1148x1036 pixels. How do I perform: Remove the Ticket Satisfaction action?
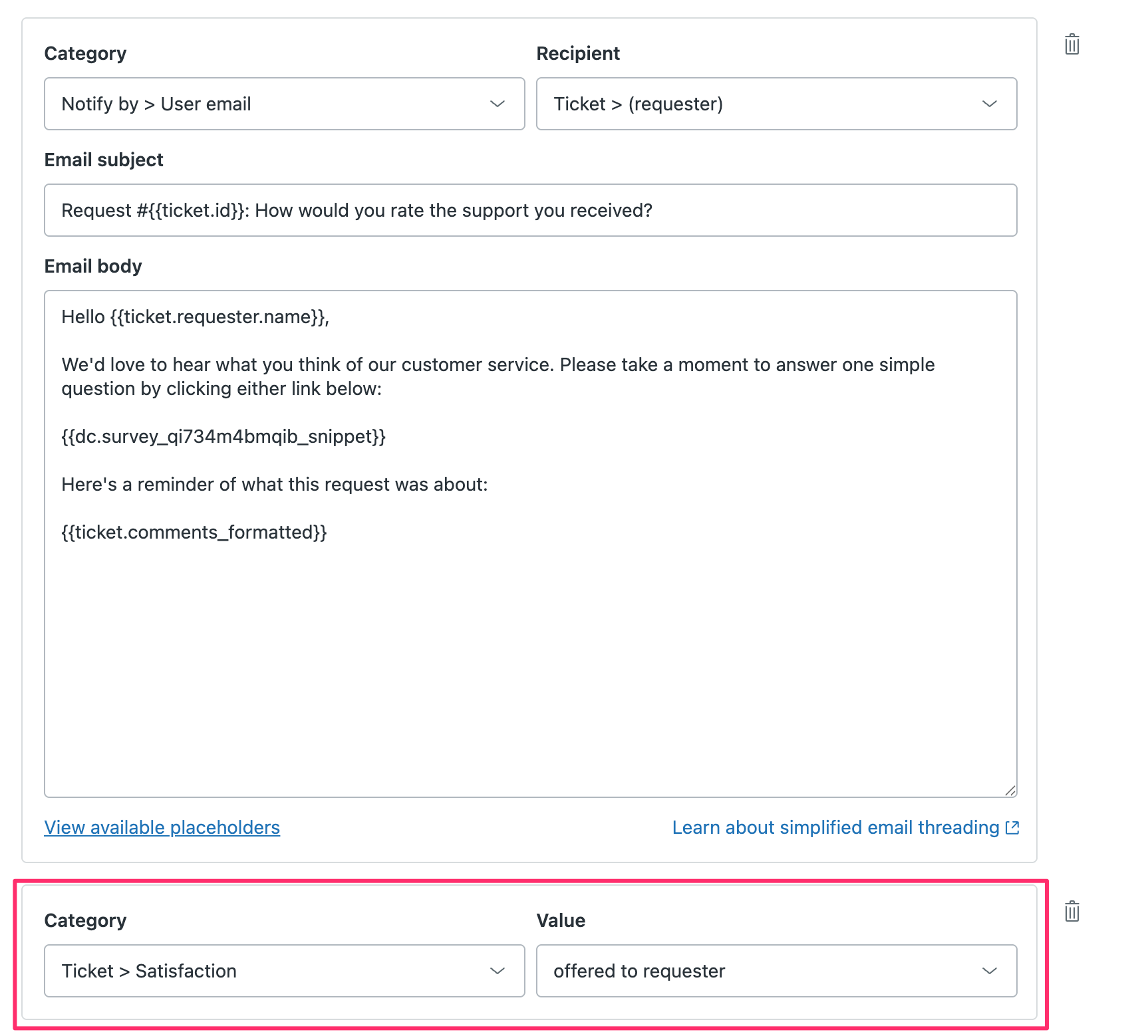[1072, 911]
